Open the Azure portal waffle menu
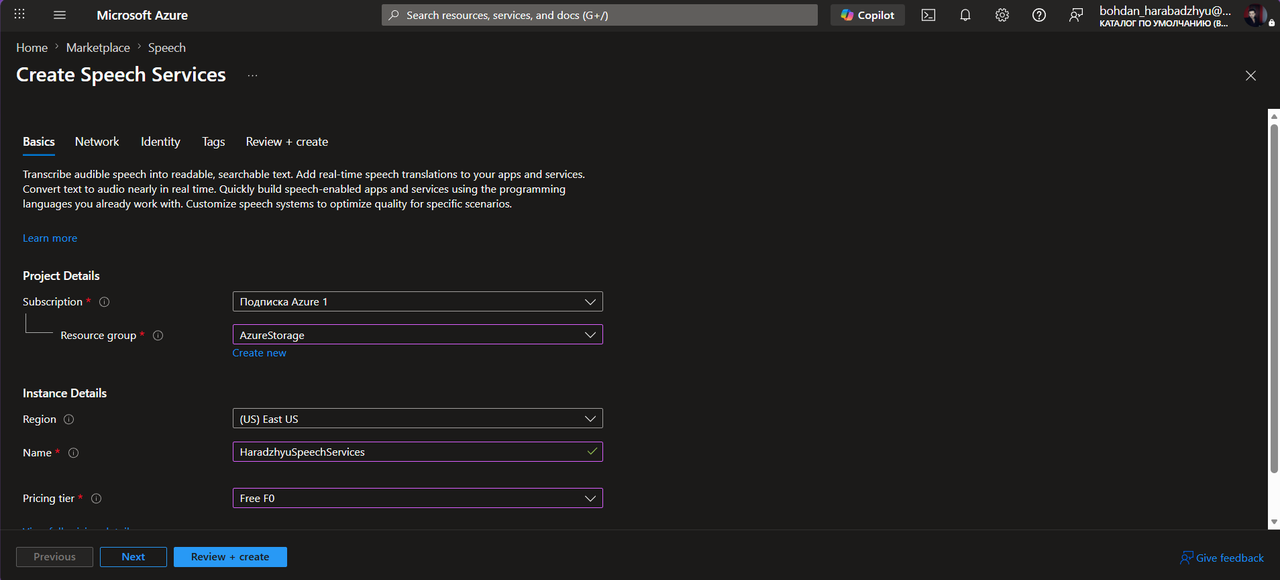Viewport: 1280px width, 580px height. click(20, 15)
